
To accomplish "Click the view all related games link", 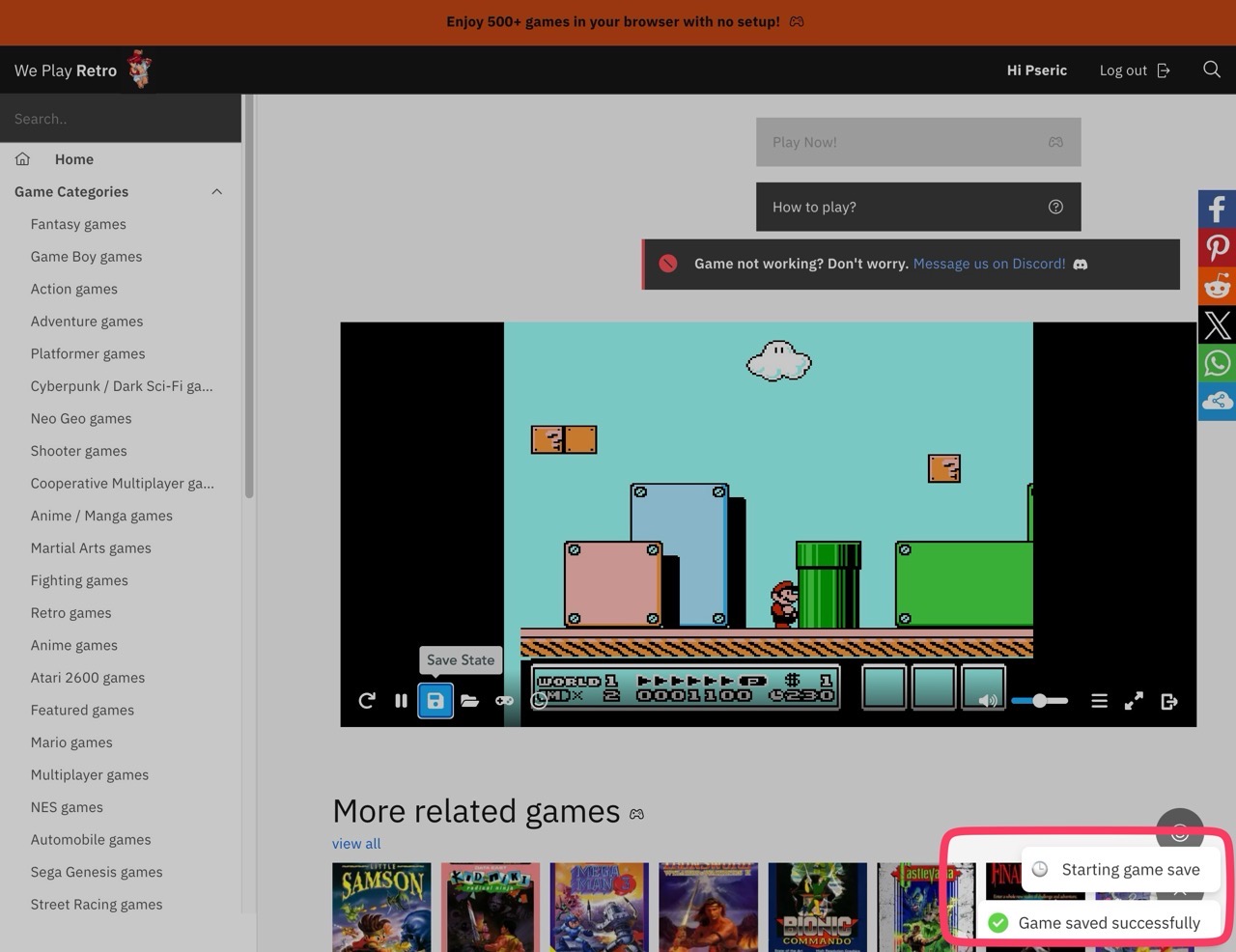I will click(356, 843).
